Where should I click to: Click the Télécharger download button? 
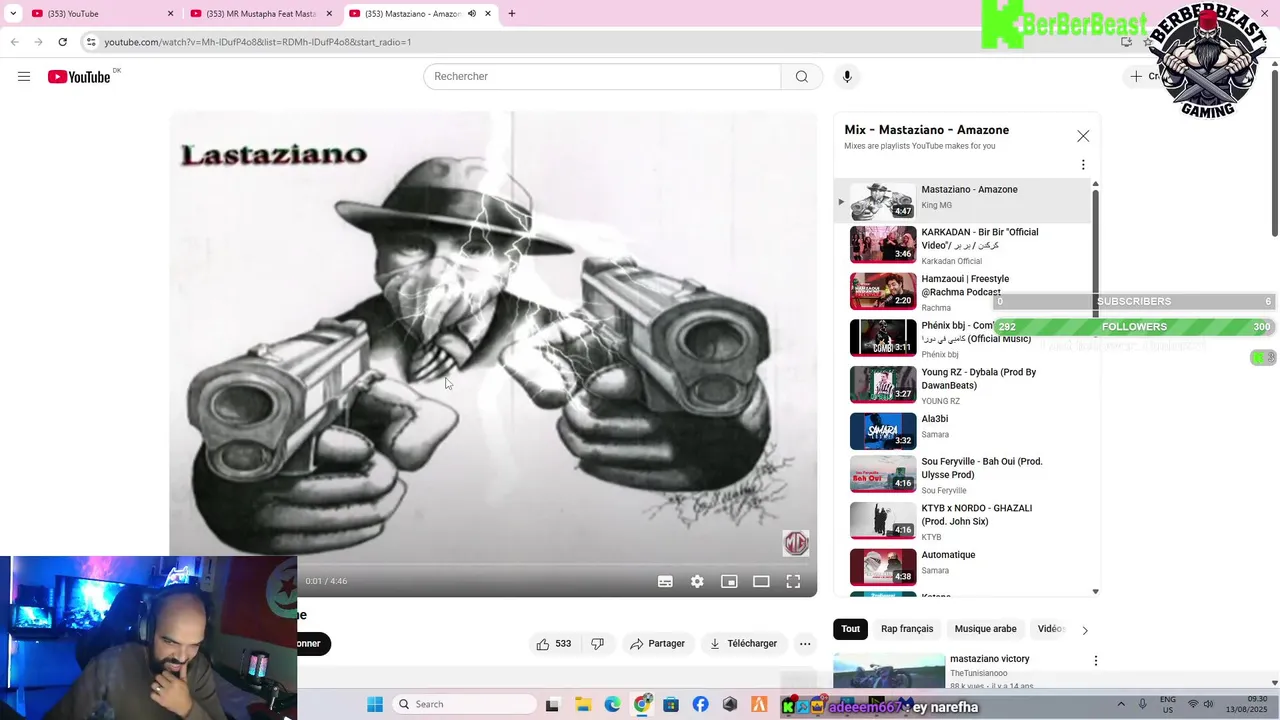(743, 644)
